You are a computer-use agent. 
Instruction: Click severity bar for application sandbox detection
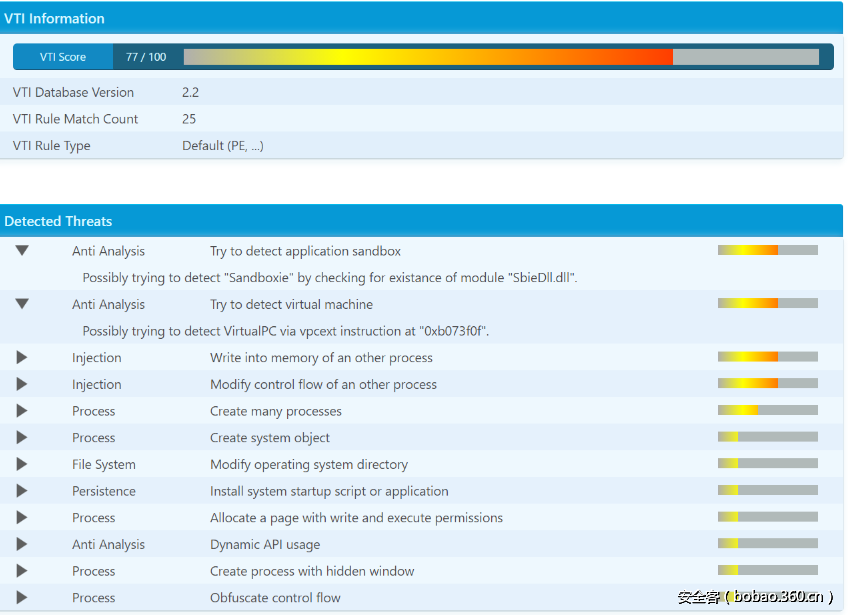[767, 251]
